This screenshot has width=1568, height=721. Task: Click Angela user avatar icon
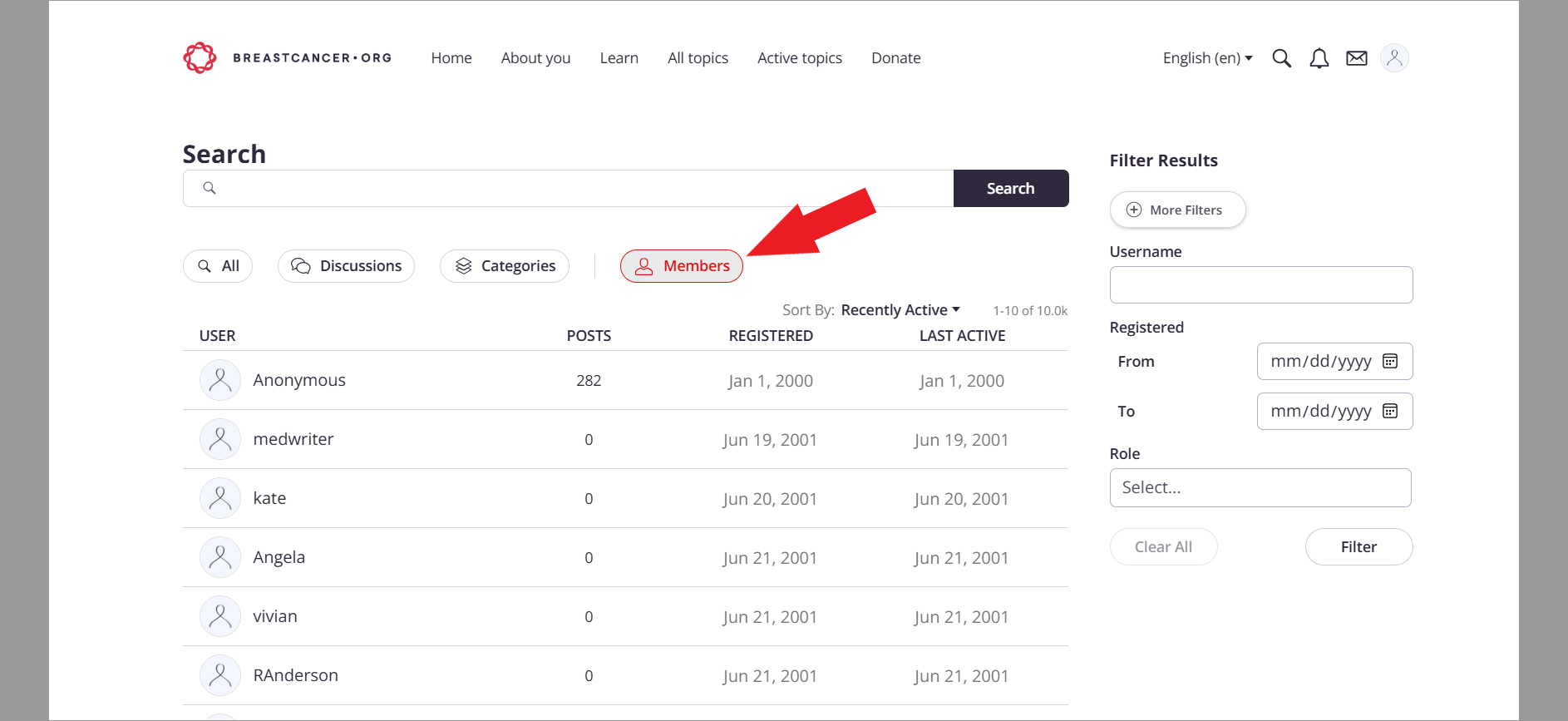point(220,557)
